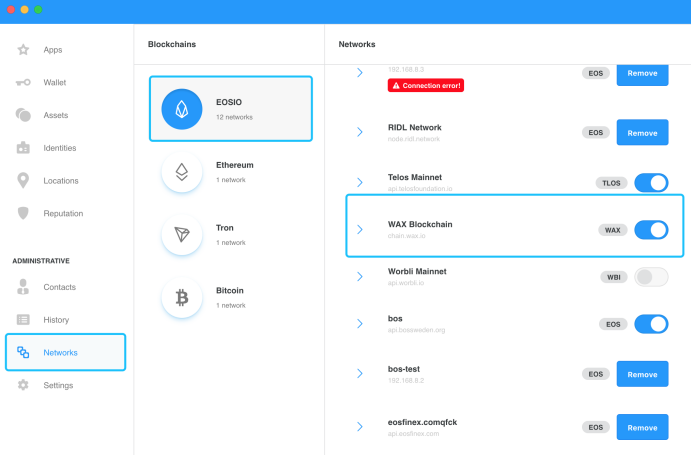Remove the eosfinex.comqfck network
The height and width of the screenshot is (455, 692).
click(x=642, y=427)
